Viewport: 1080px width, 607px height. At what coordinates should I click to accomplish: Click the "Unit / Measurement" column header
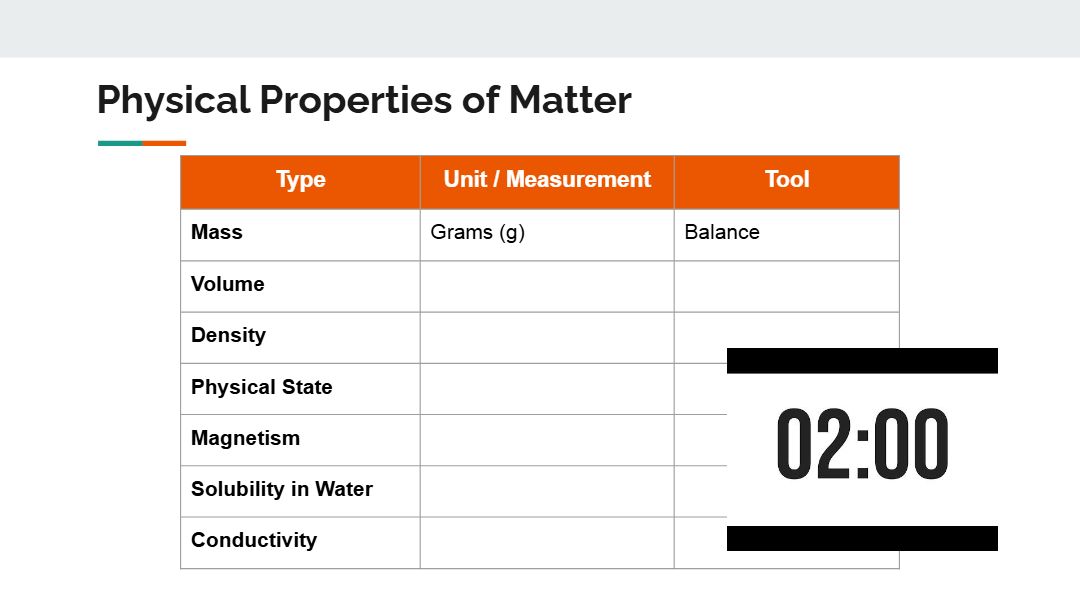pyautogui.click(x=547, y=180)
